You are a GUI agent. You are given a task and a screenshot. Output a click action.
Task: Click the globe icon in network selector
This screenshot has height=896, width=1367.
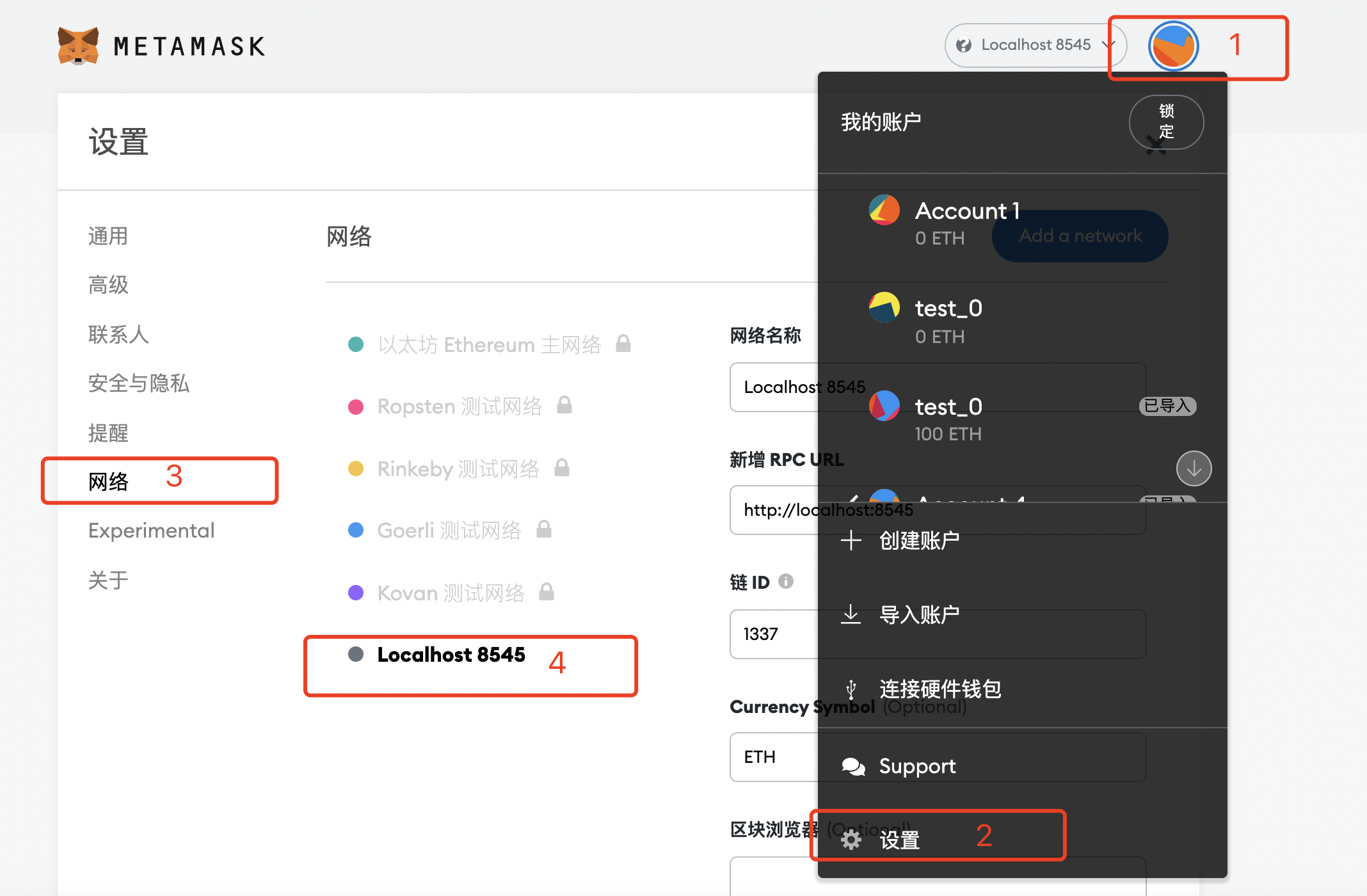[x=964, y=45]
